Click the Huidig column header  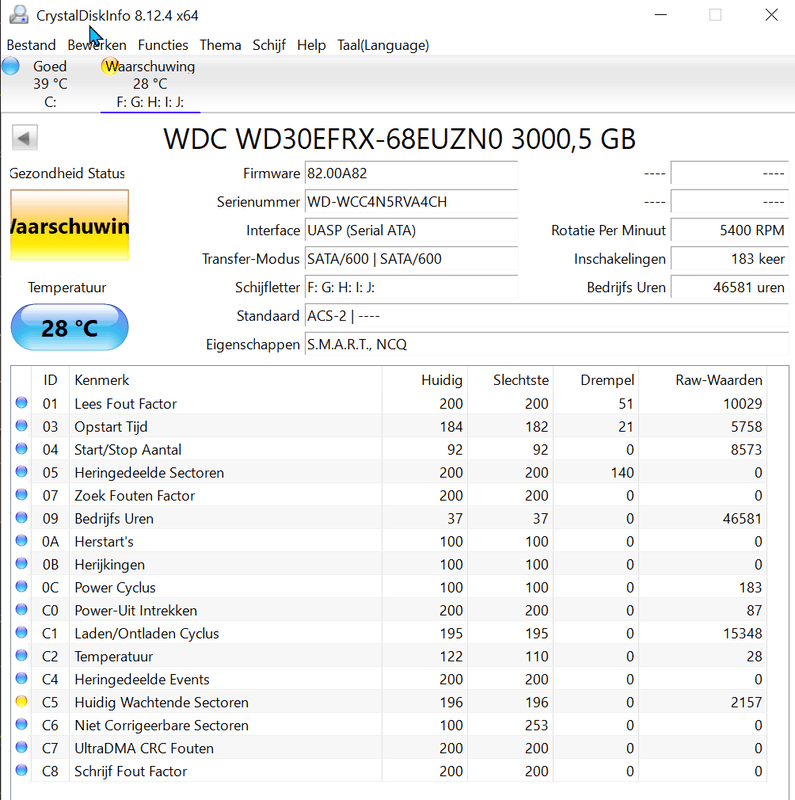(x=425, y=380)
